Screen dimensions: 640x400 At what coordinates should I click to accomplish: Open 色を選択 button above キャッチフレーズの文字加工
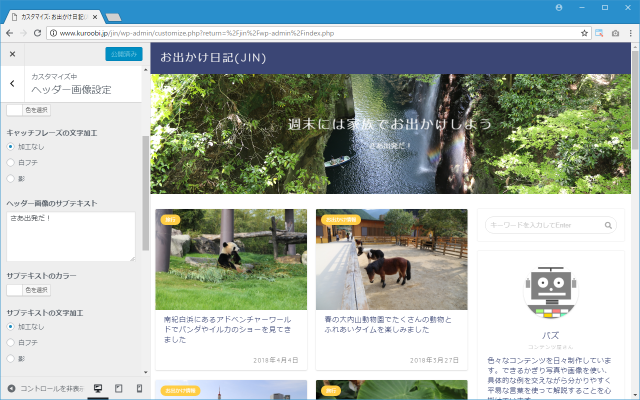click(x=36, y=110)
